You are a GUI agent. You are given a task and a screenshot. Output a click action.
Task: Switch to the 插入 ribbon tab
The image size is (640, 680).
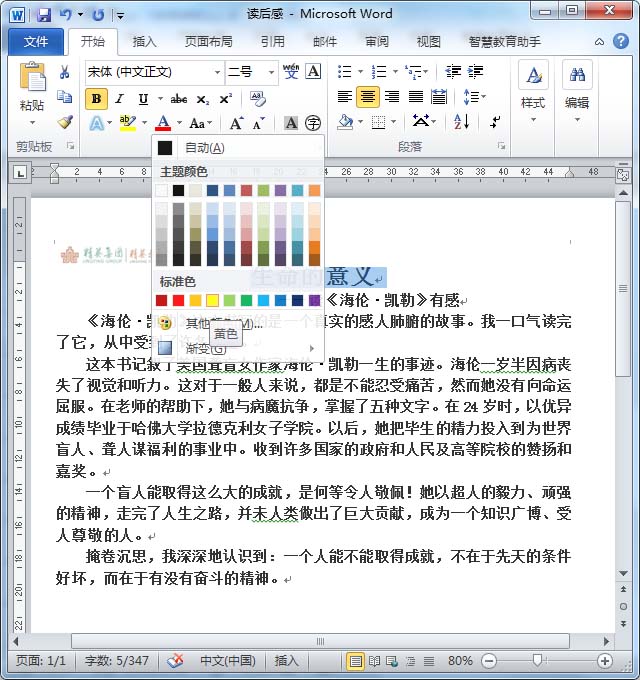(145, 42)
